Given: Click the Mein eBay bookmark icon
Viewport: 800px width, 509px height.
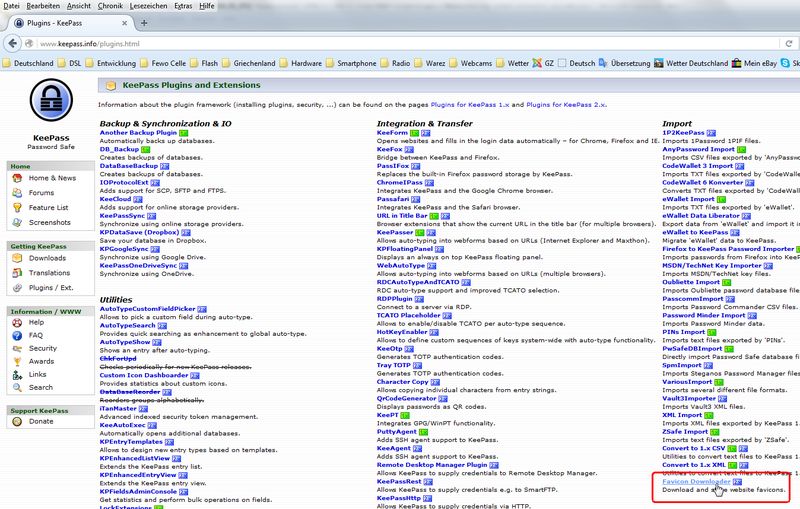Looking at the screenshot, I should click(736, 63).
